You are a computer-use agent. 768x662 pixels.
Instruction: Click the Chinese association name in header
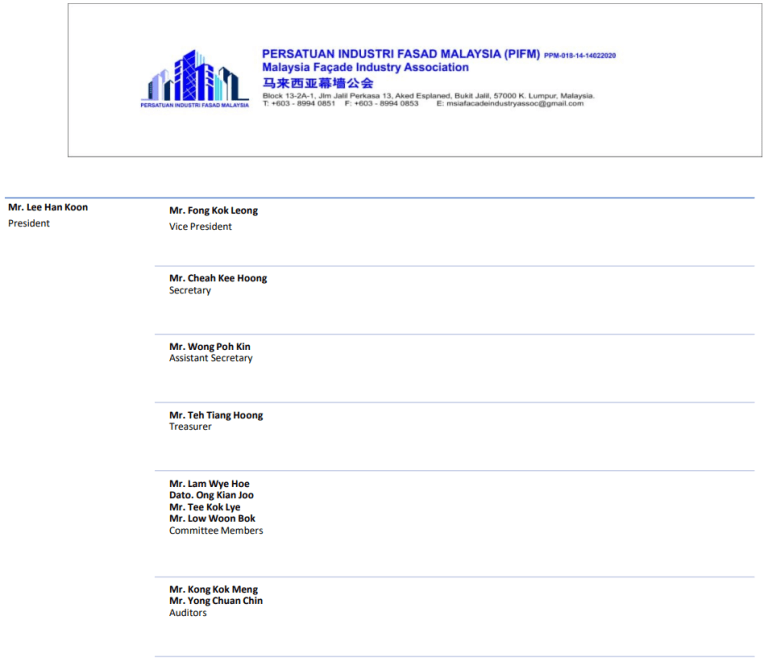pos(317,83)
